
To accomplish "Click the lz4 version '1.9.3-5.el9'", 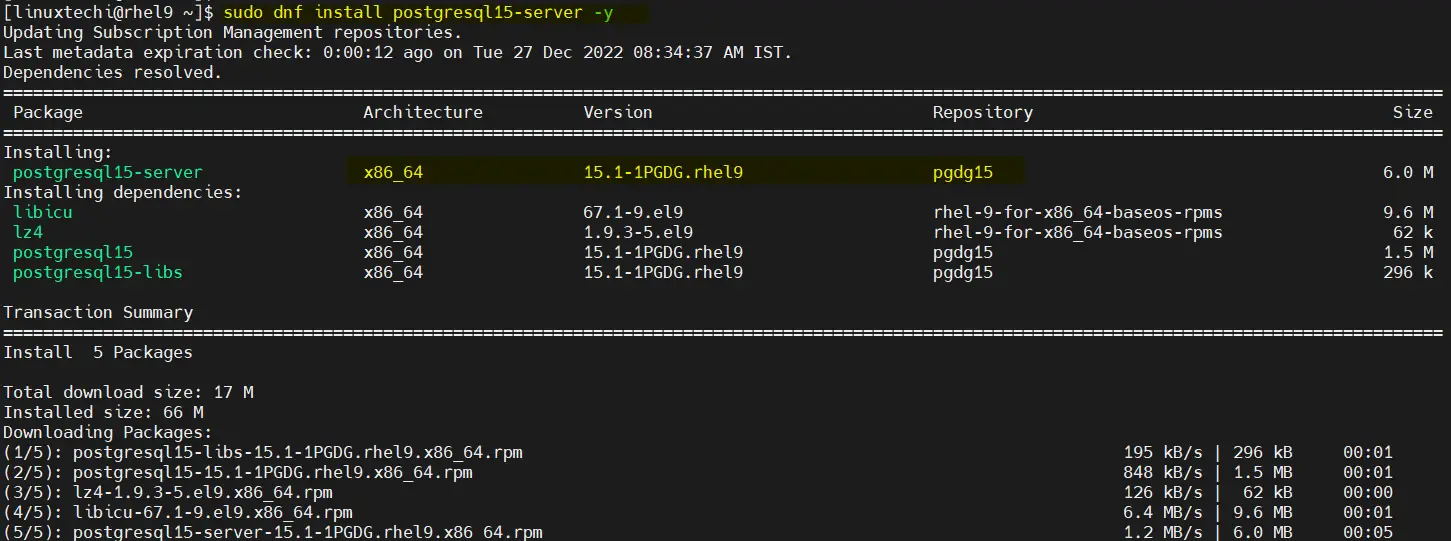I will 638,232.
